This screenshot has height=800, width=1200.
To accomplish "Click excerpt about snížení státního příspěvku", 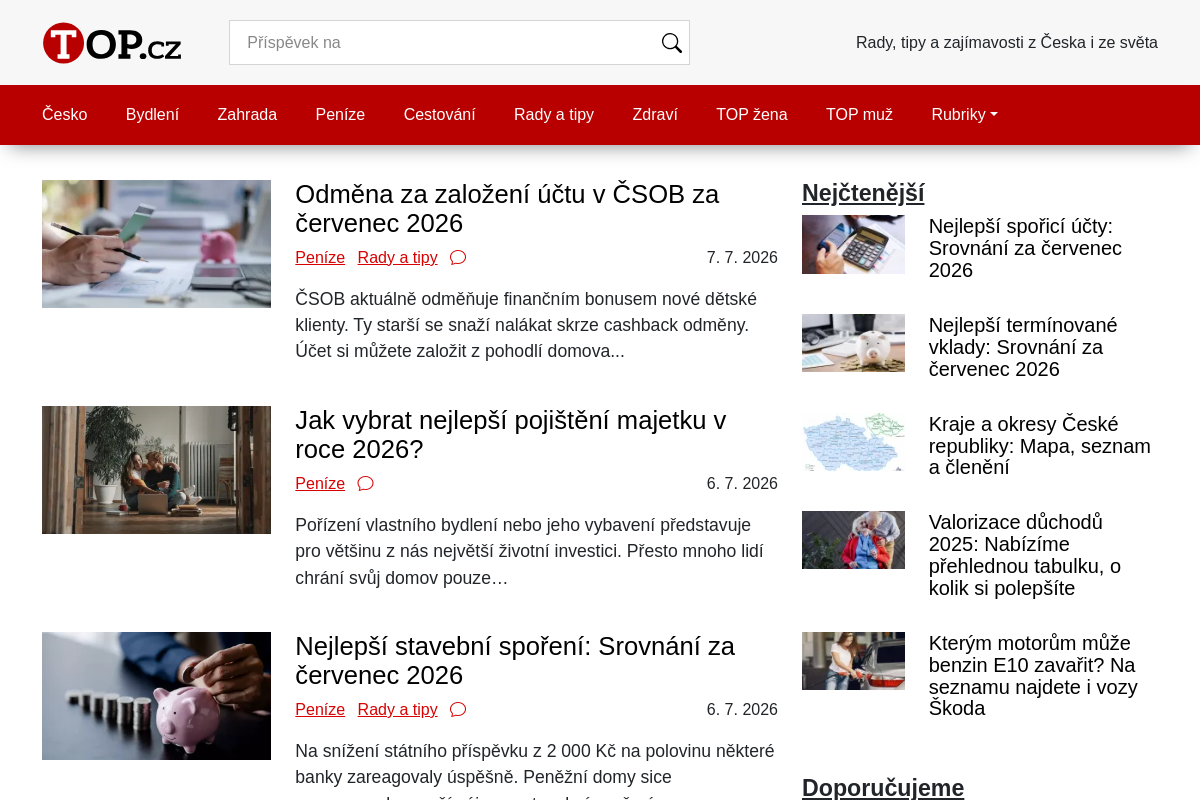I will [x=535, y=770].
